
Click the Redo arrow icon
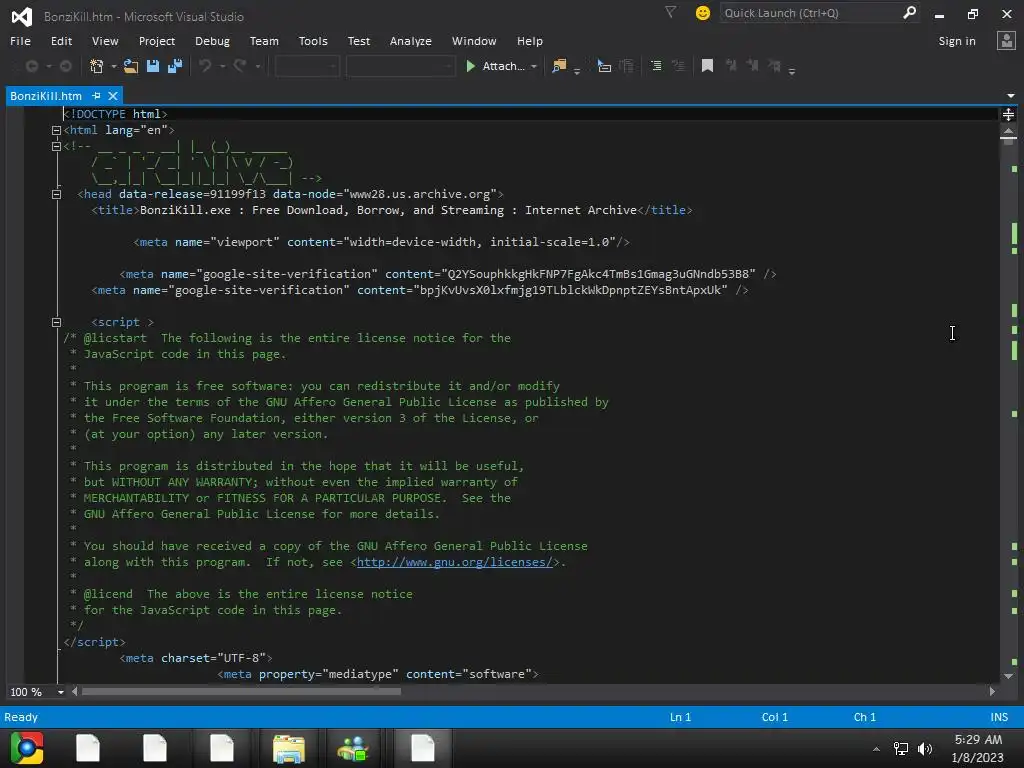click(x=240, y=66)
